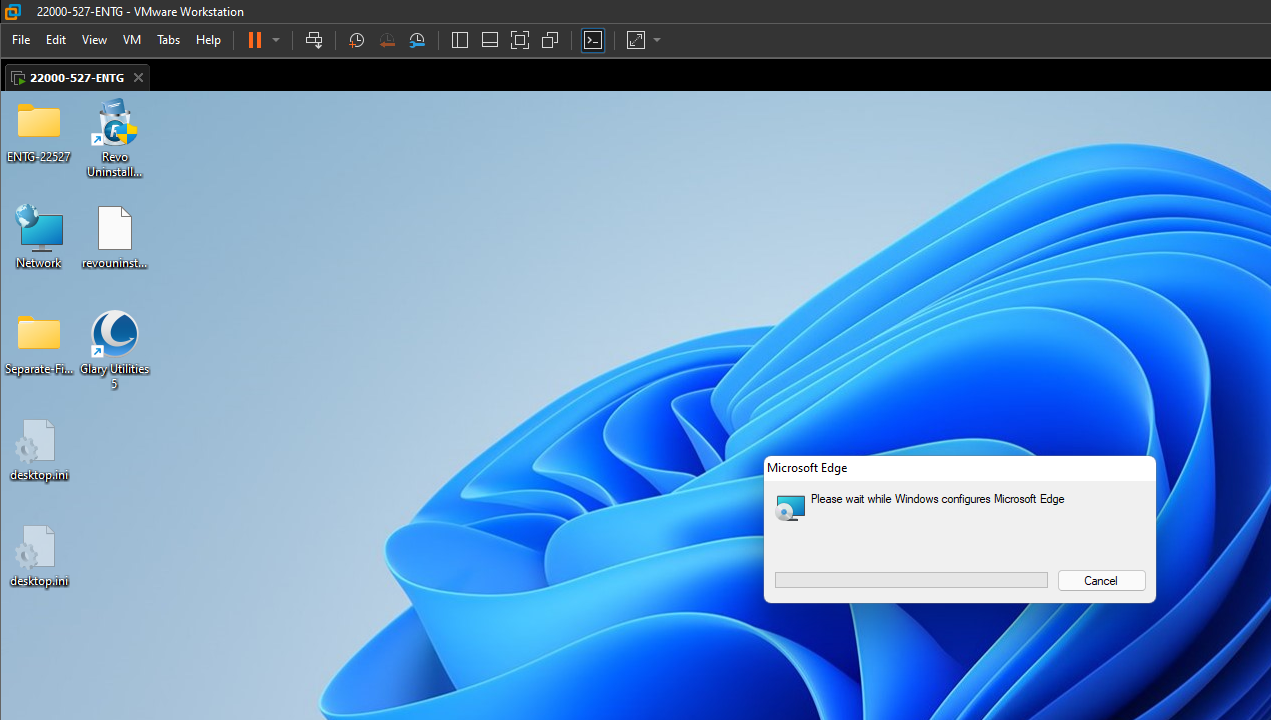Click the stretch guest display icon
The height and width of the screenshot is (720, 1271).
coord(636,40)
